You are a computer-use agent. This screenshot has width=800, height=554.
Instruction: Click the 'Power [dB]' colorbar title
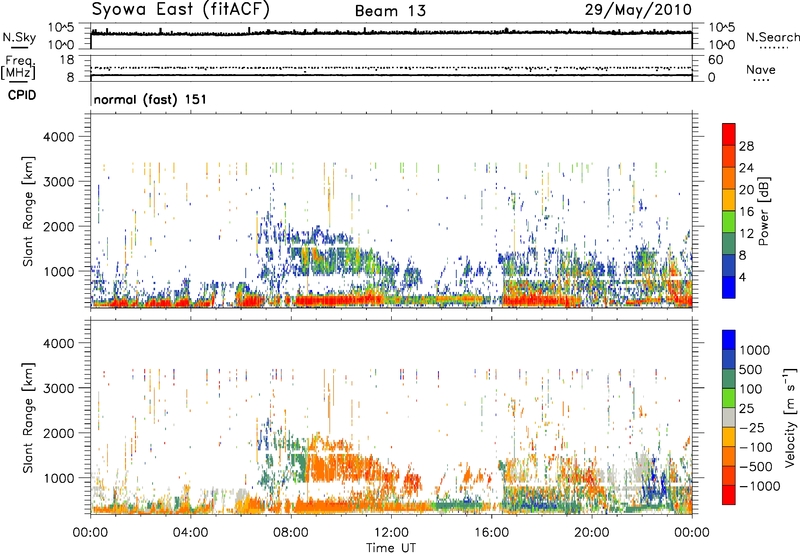(x=763, y=211)
